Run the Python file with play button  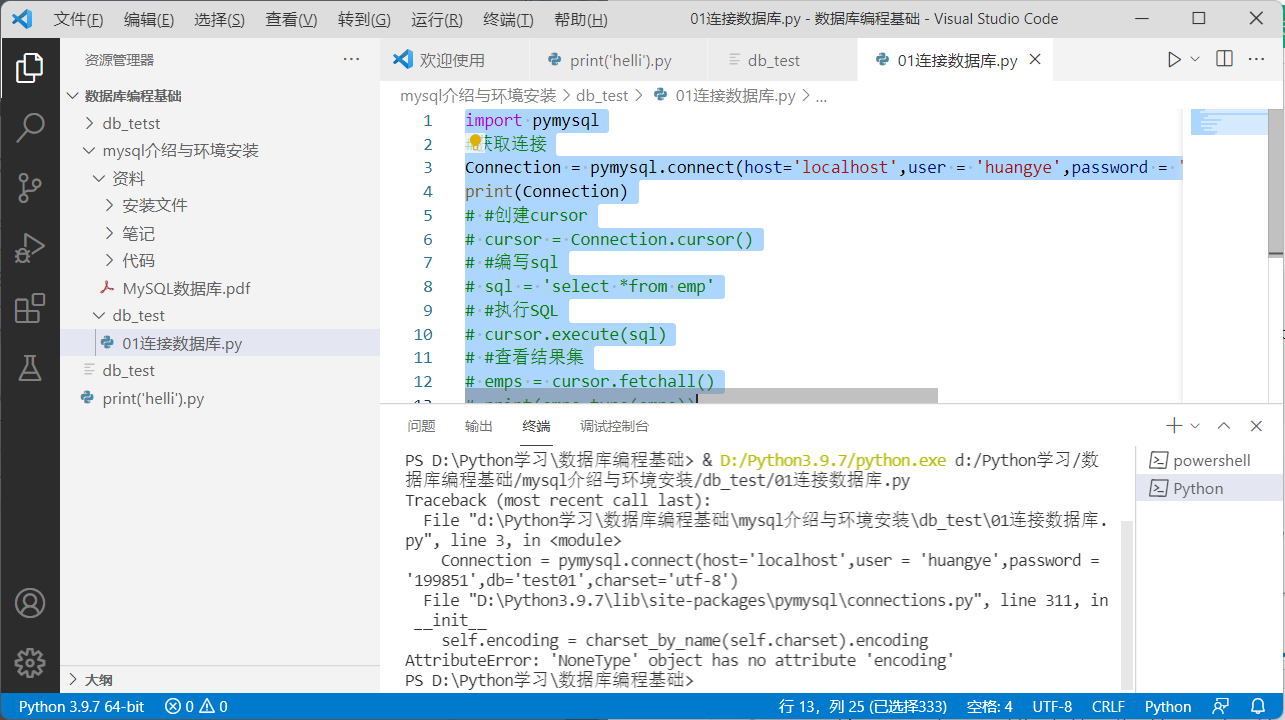point(1174,60)
